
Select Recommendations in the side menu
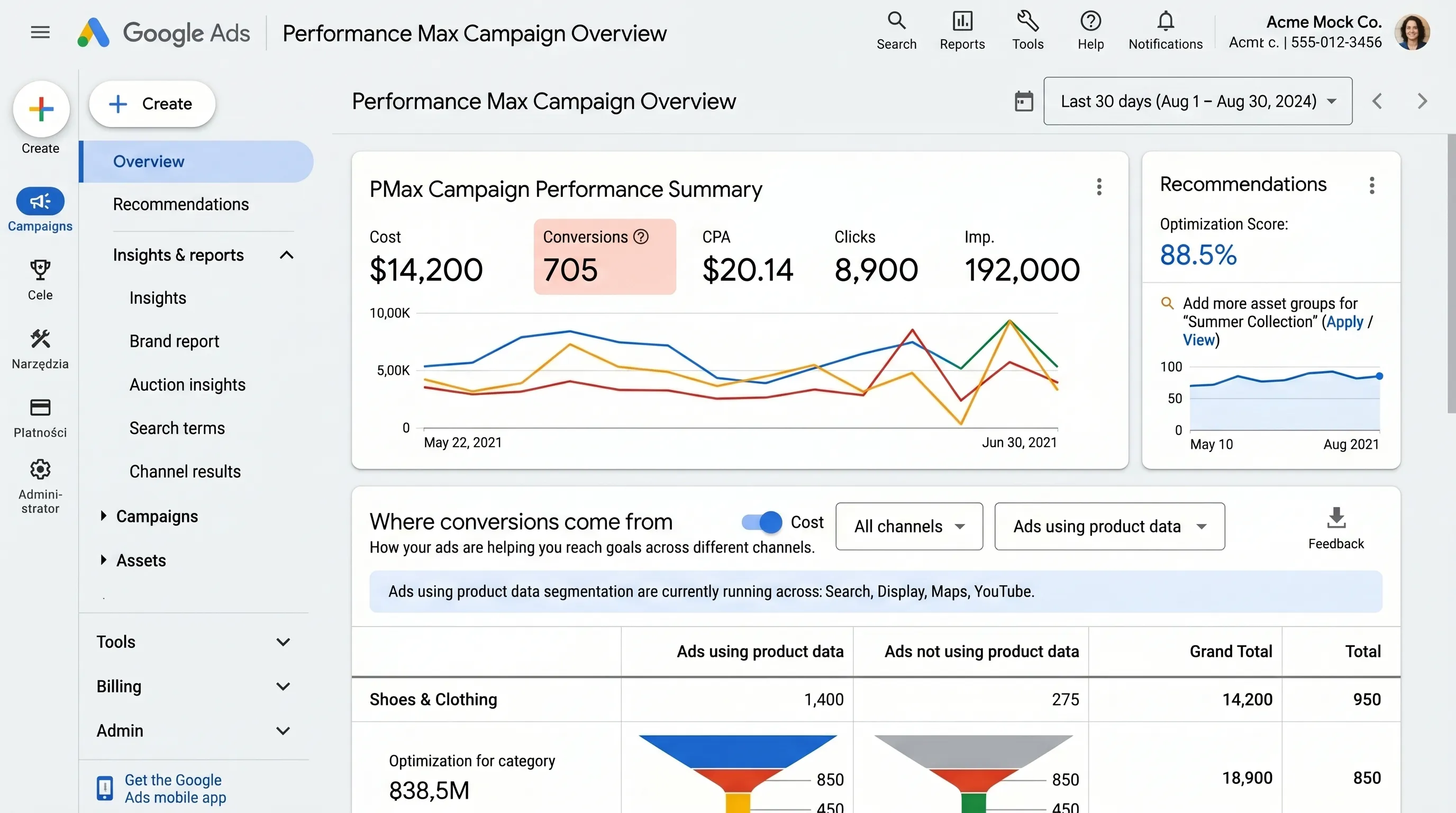181,204
